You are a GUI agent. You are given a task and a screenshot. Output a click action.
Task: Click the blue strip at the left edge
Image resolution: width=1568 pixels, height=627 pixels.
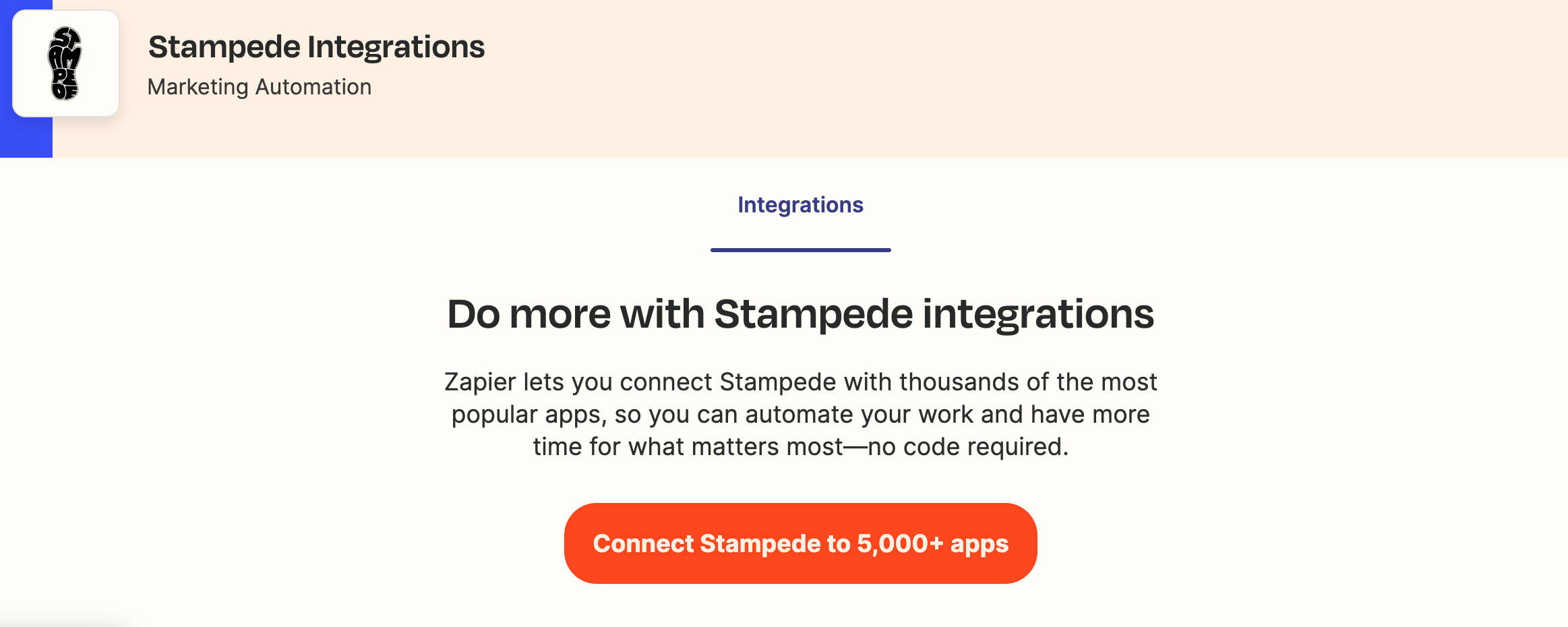pos(26,138)
